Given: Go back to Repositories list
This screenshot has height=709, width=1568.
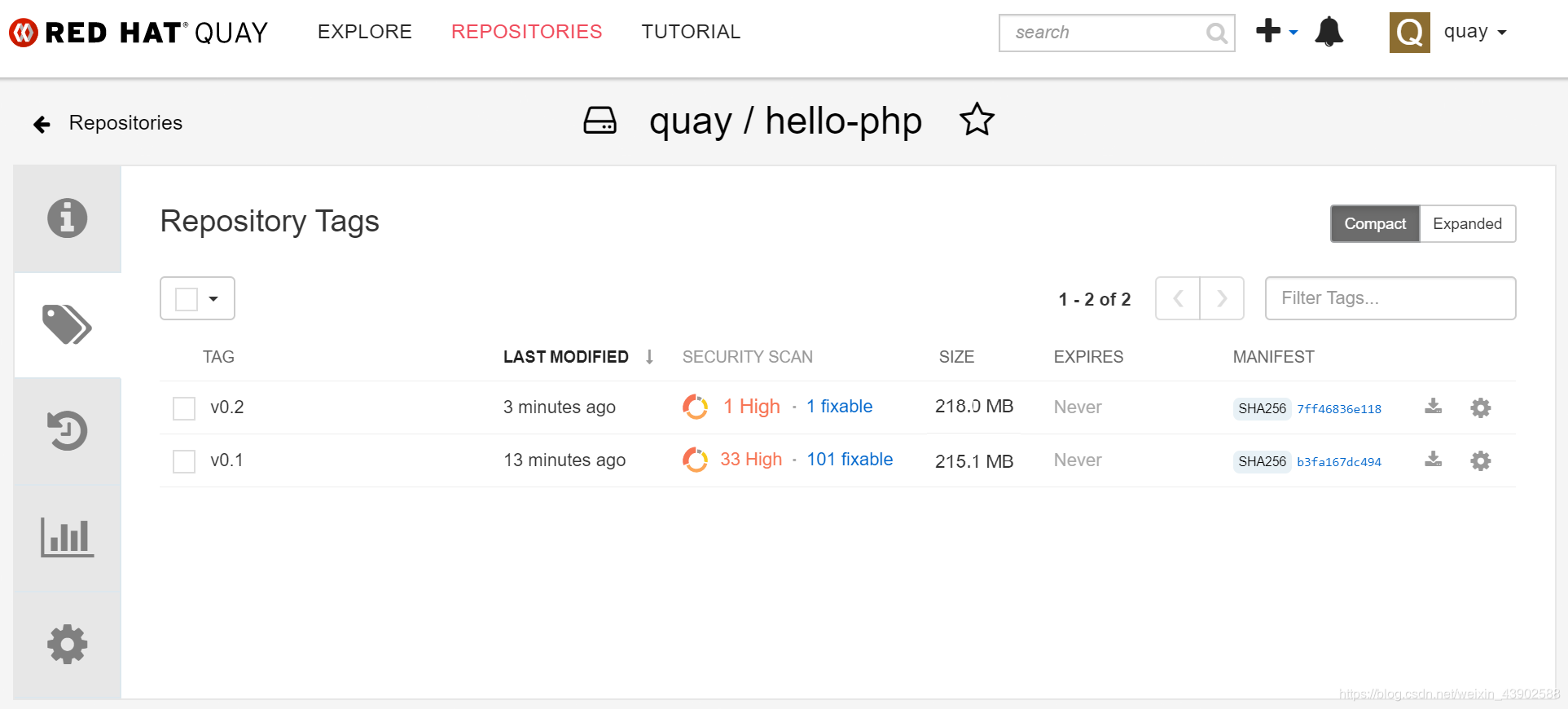Looking at the screenshot, I should pyautogui.click(x=125, y=123).
